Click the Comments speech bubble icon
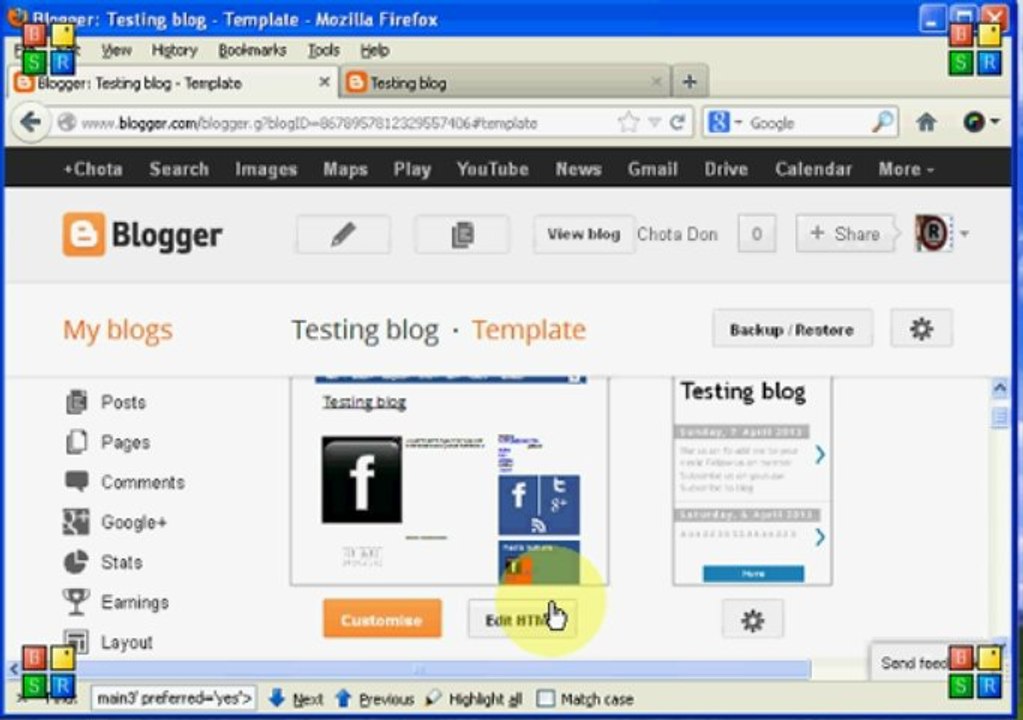1023x720 pixels. click(76, 481)
